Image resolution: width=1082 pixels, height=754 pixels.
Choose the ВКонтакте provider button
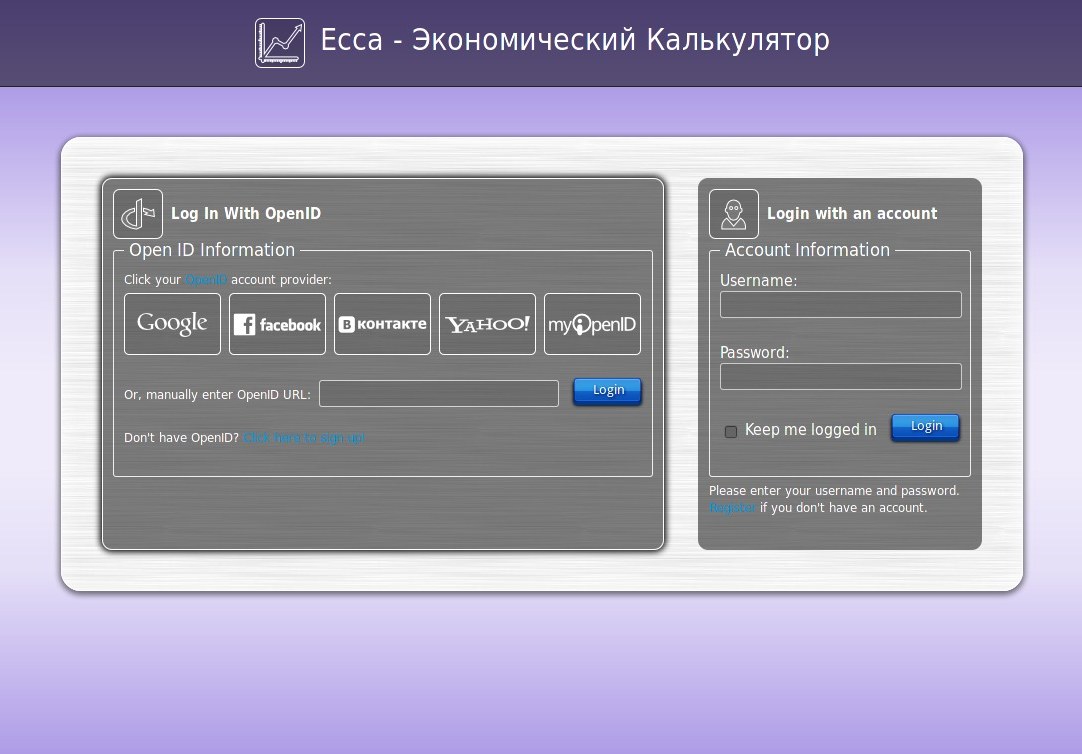[382, 324]
